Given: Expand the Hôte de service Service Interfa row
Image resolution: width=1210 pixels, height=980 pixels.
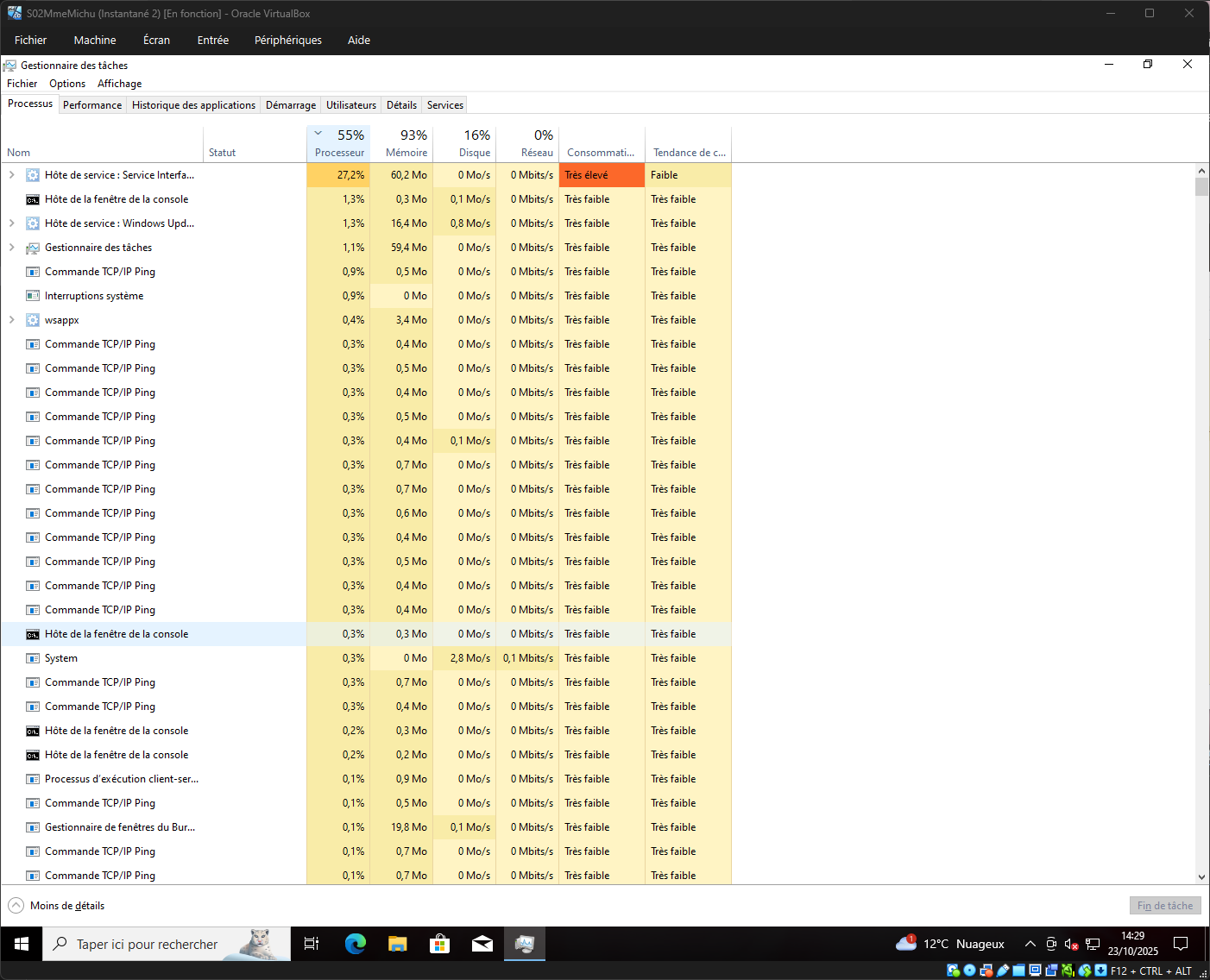Looking at the screenshot, I should [x=12, y=175].
